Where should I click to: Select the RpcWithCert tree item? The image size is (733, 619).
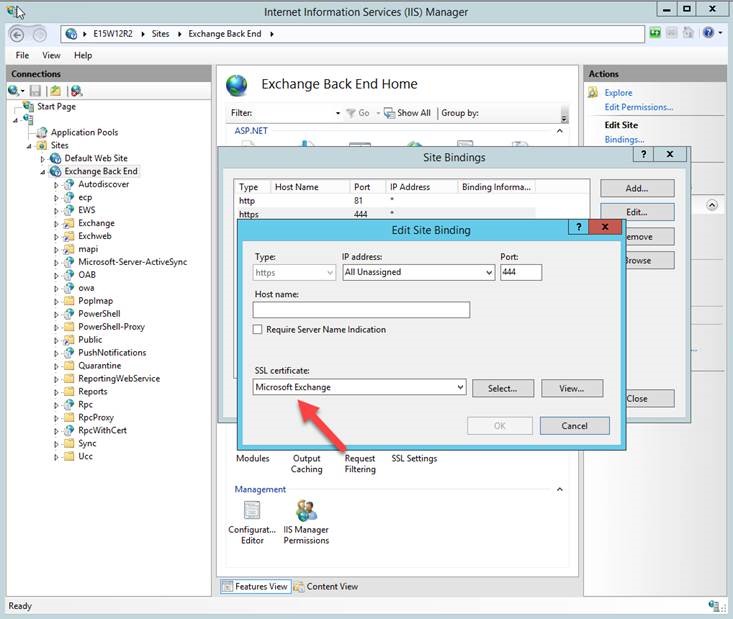[102, 431]
